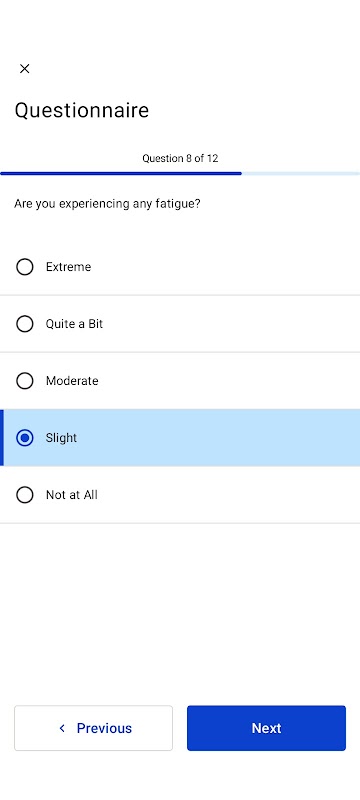Select the Extreme radio button
This screenshot has width=360, height=800.
pos(24,267)
